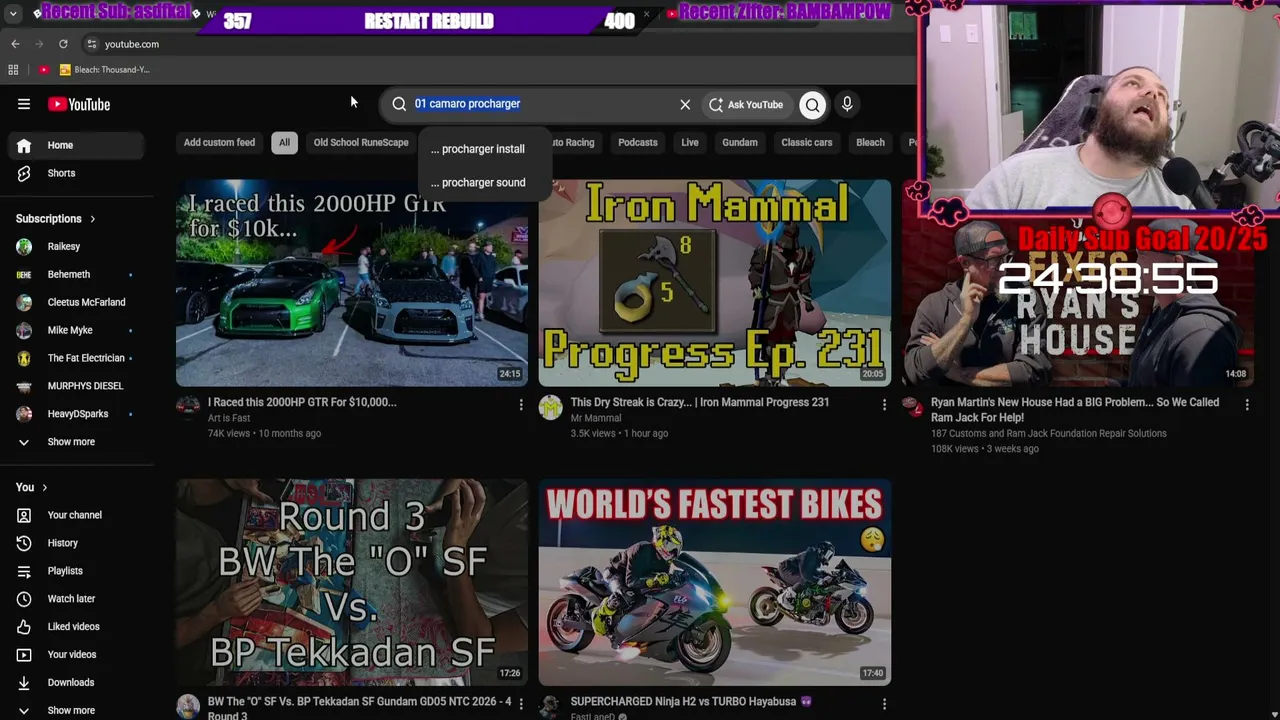This screenshot has height=720, width=1280.
Task: Click the Mr Mammal channel avatar
Action: pyautogui.click(x=551, y=407)
